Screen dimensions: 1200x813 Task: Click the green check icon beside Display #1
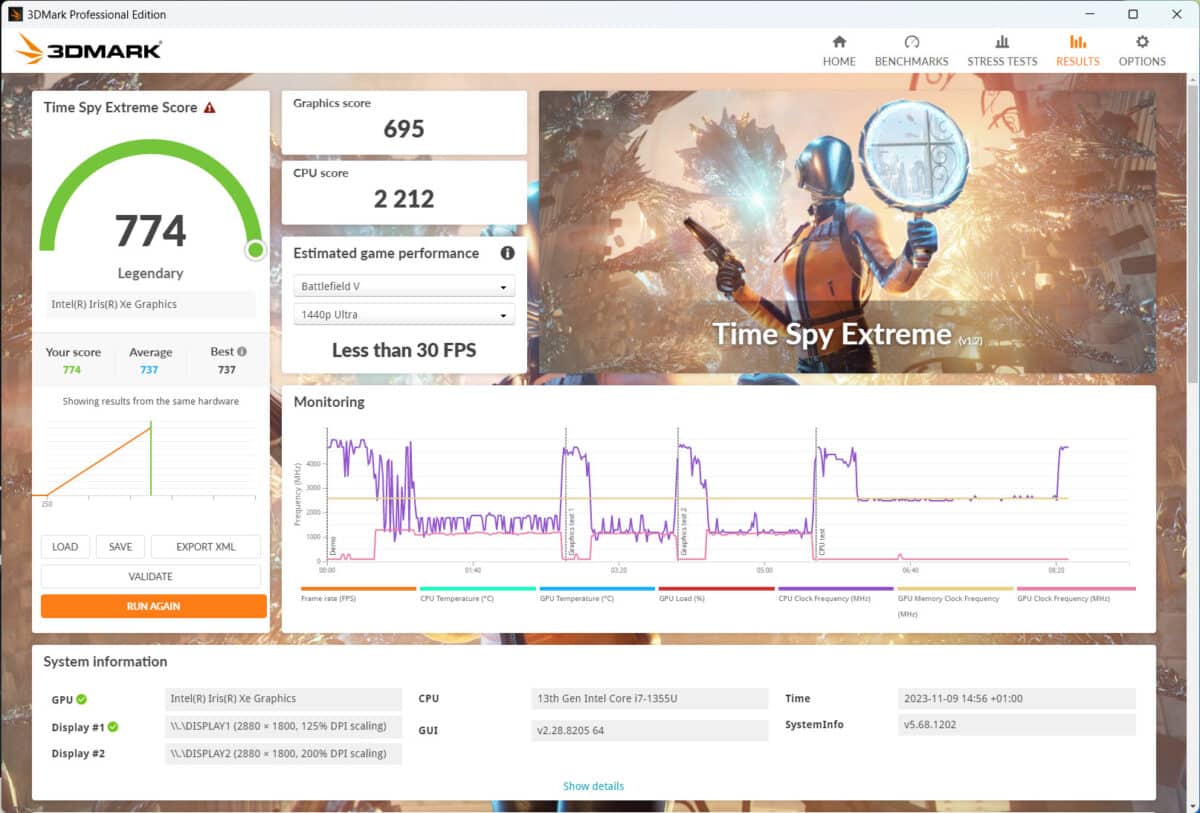pyautogui.click(x=113, y=727)
